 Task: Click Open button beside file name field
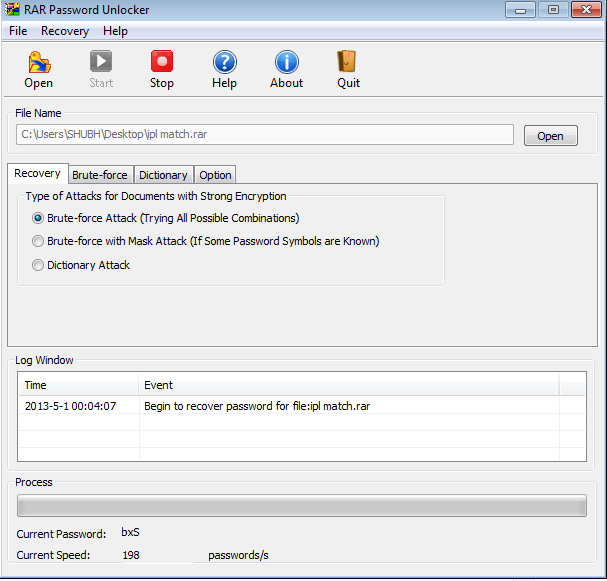[x=550, y=135]
